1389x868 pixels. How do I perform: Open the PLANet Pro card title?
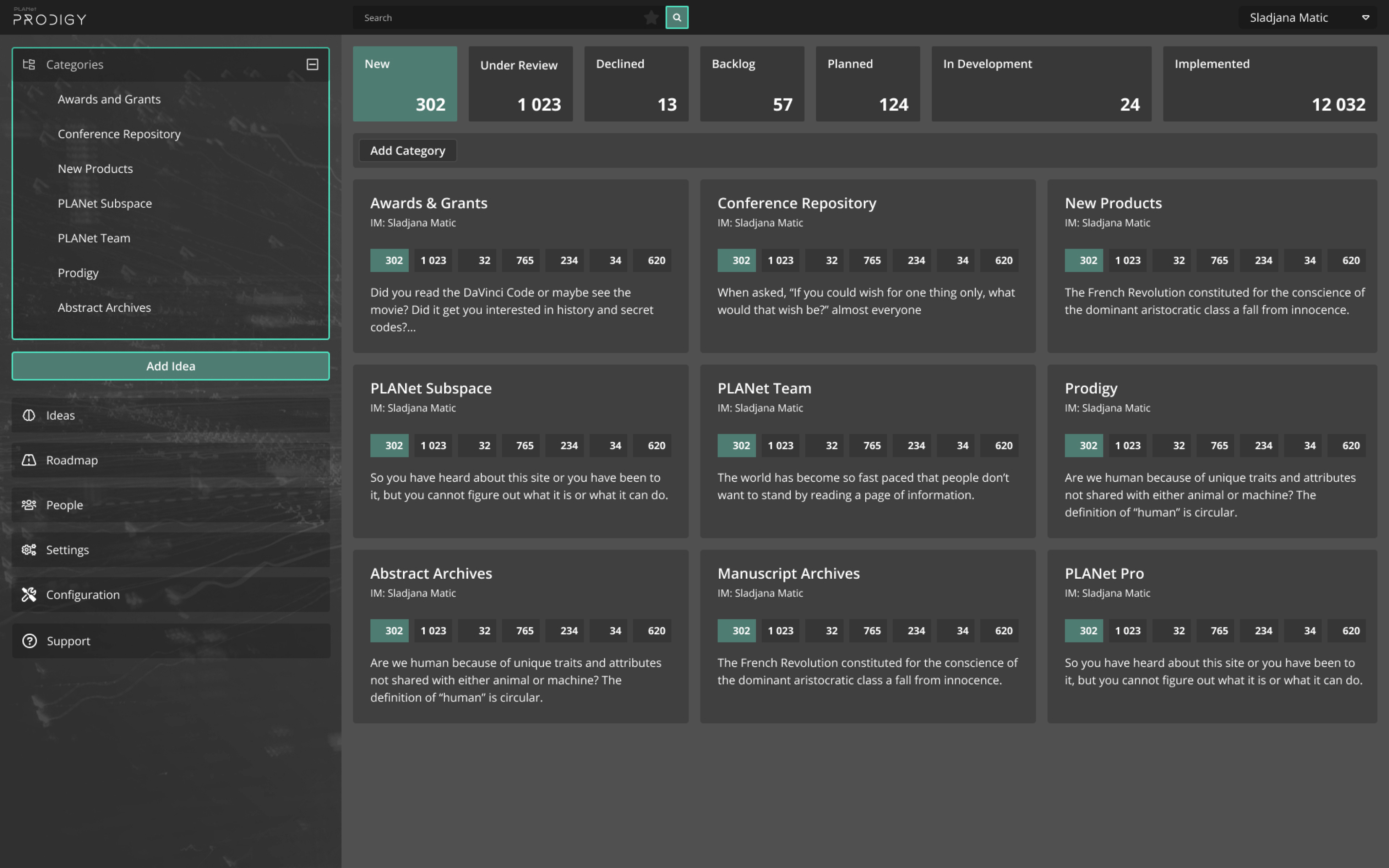point(1104,573)
